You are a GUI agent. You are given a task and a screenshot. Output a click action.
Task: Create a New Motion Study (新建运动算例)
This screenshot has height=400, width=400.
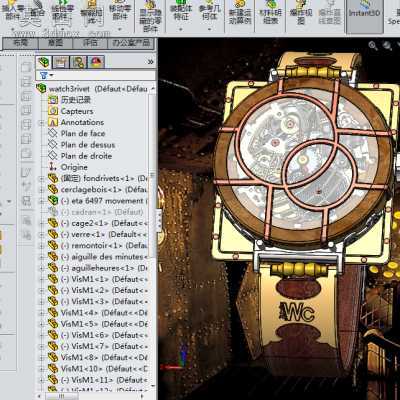(240, 12)
